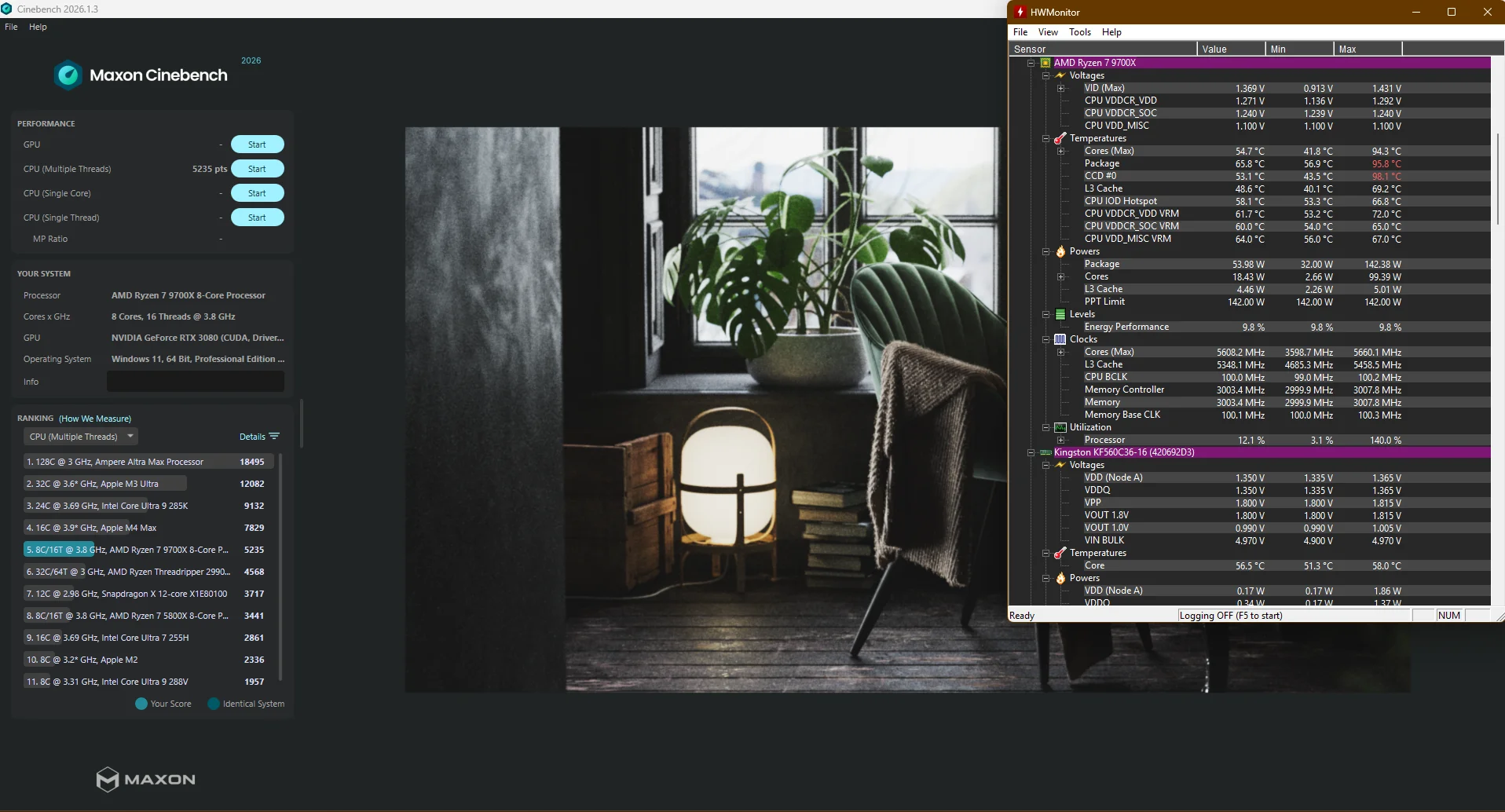Click the thermometer icon for Ryzen Temperatures
Screen dimensions: 1505x812
(x=1060, y=138)
